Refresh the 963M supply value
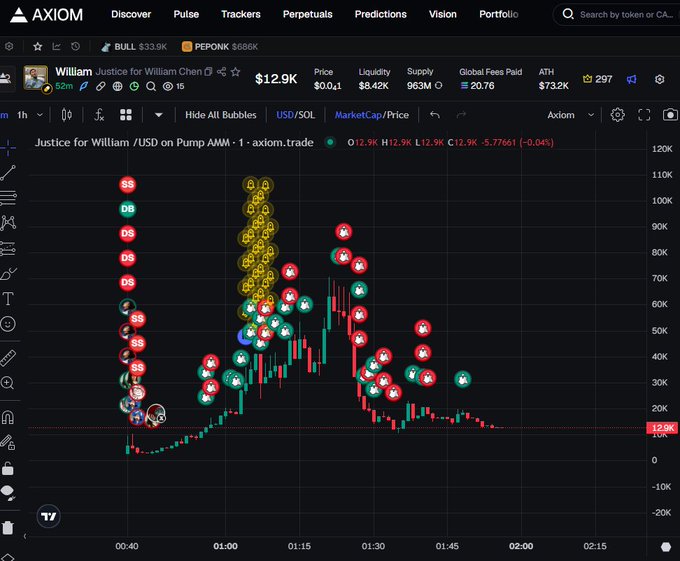The width and height of the screenshot is (680, 561). tap(438, 85)
